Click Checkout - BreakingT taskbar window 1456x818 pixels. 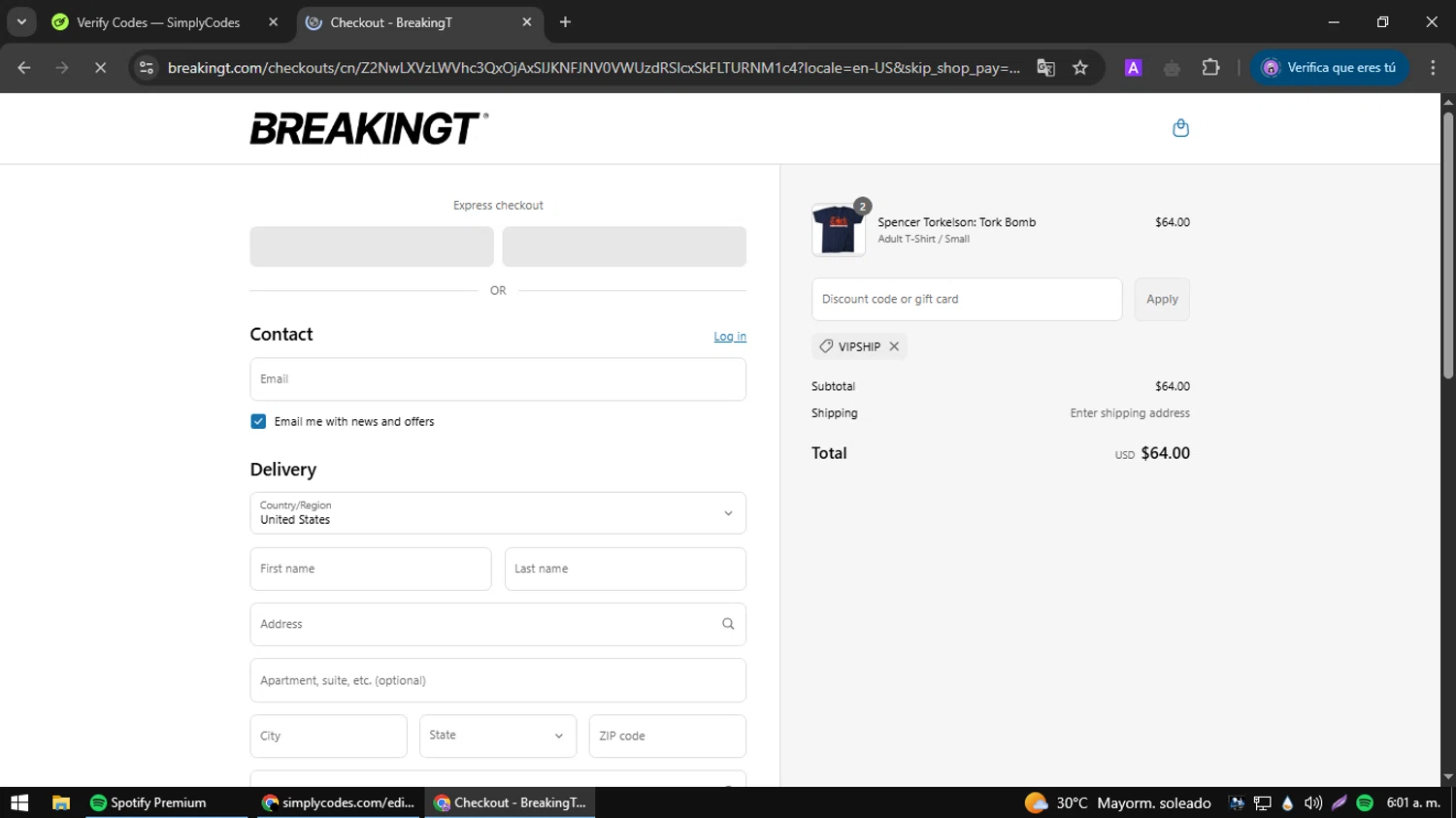click(511, 802)
